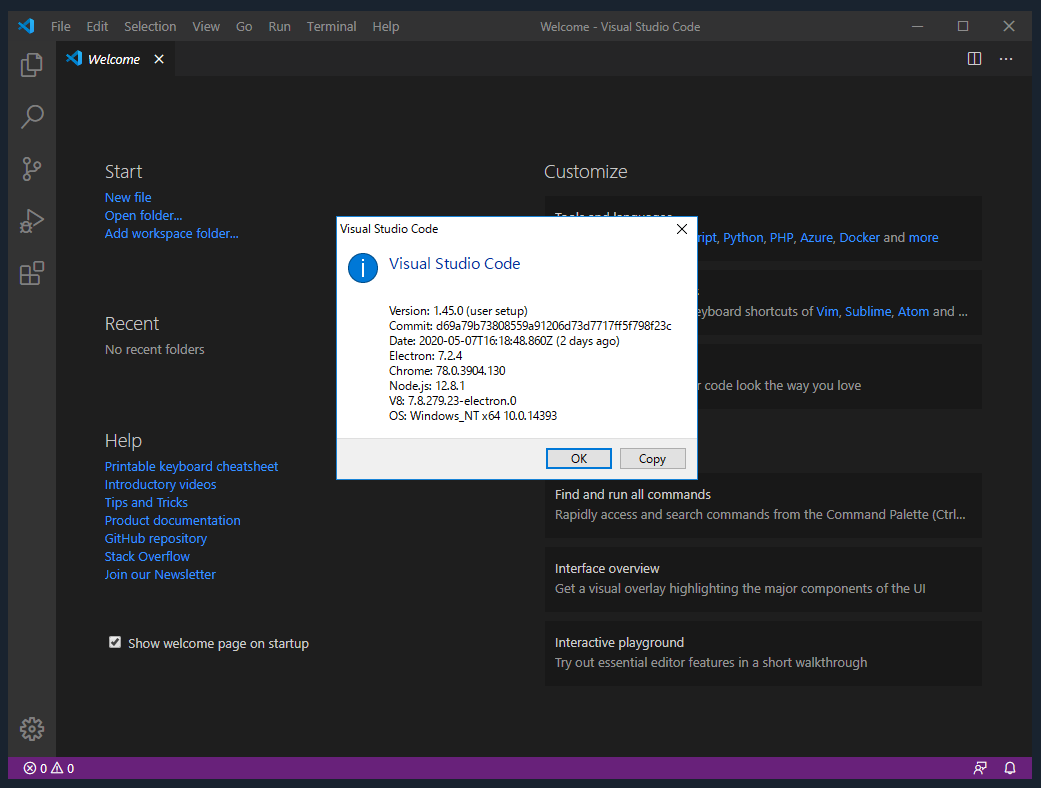The height and width of the screenshot is (788, 1041).
Task: Click the Docker link
Action: pyautogui.click(x=859, y=238)
